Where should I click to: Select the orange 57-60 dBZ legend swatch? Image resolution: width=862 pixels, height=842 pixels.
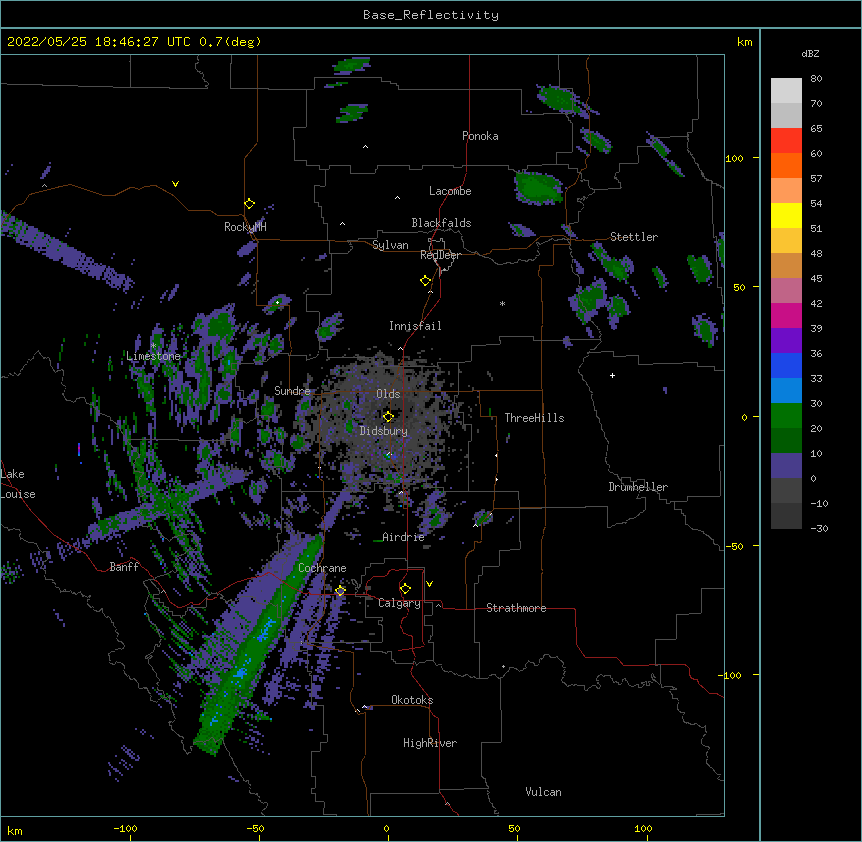coord(786,165)
